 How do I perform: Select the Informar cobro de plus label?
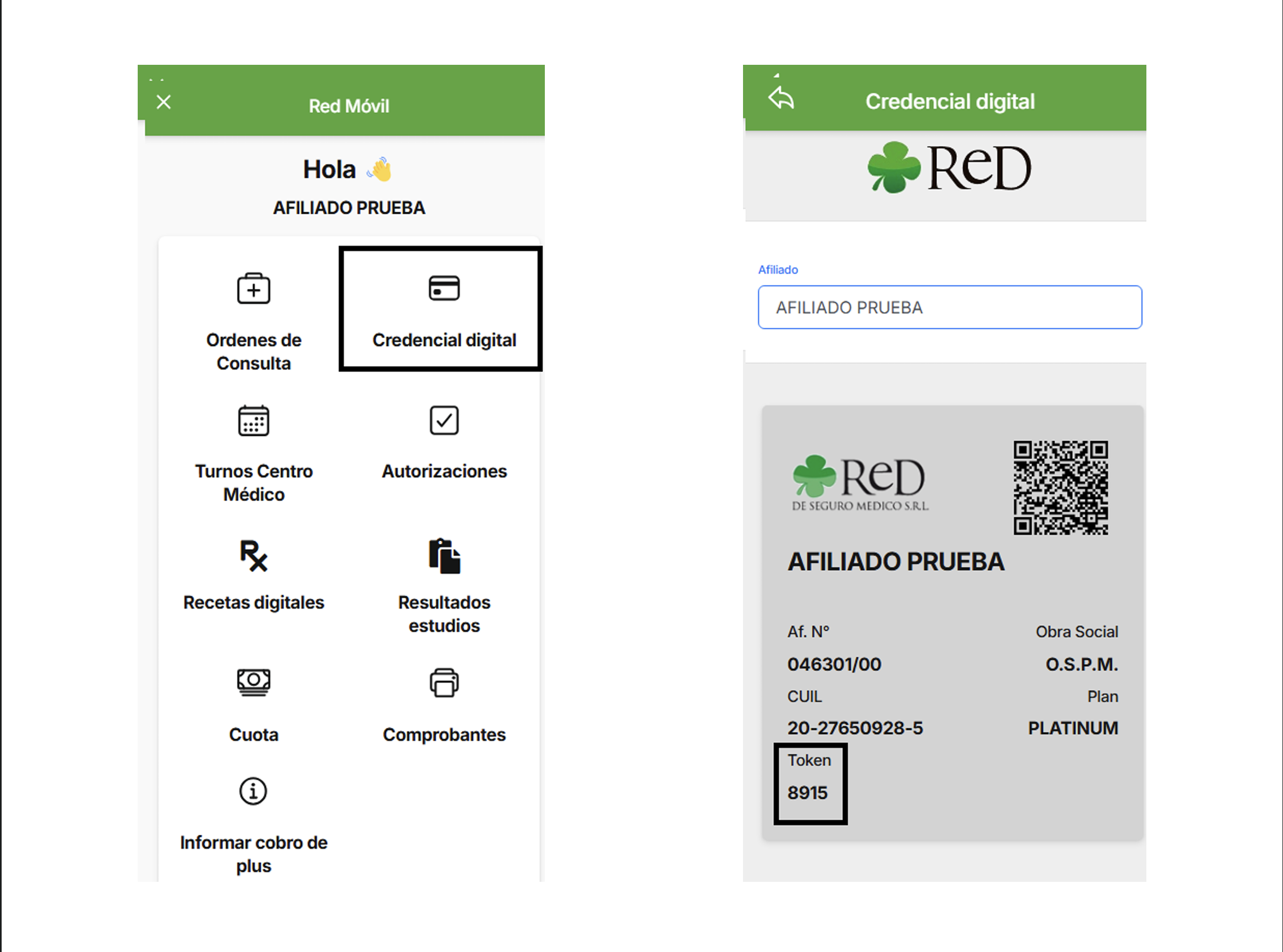[253, 854]
